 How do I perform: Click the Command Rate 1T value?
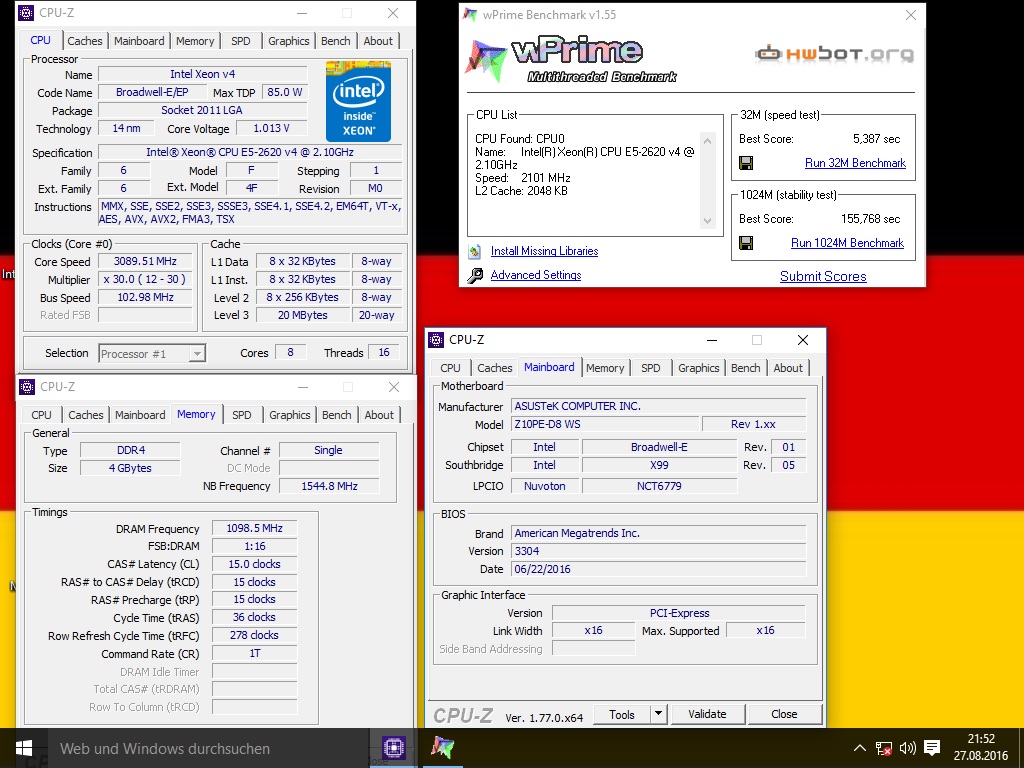(255, 653)
